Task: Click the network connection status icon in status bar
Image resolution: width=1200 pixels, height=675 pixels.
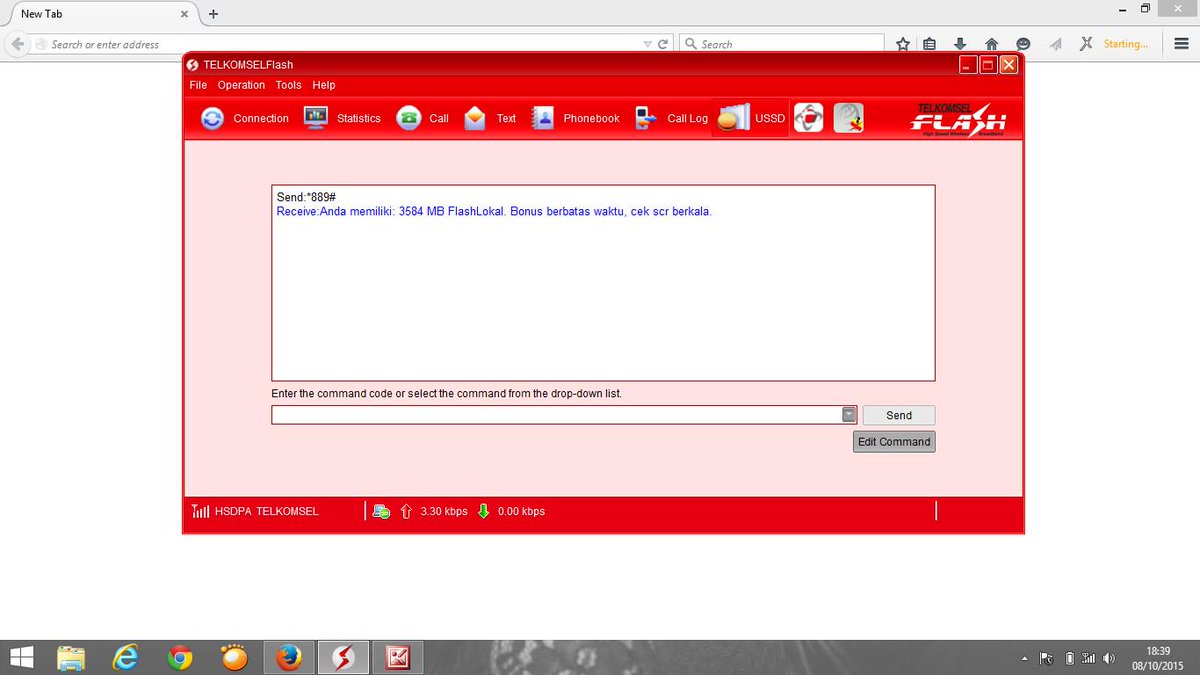Action: click(x=381, y=512)
